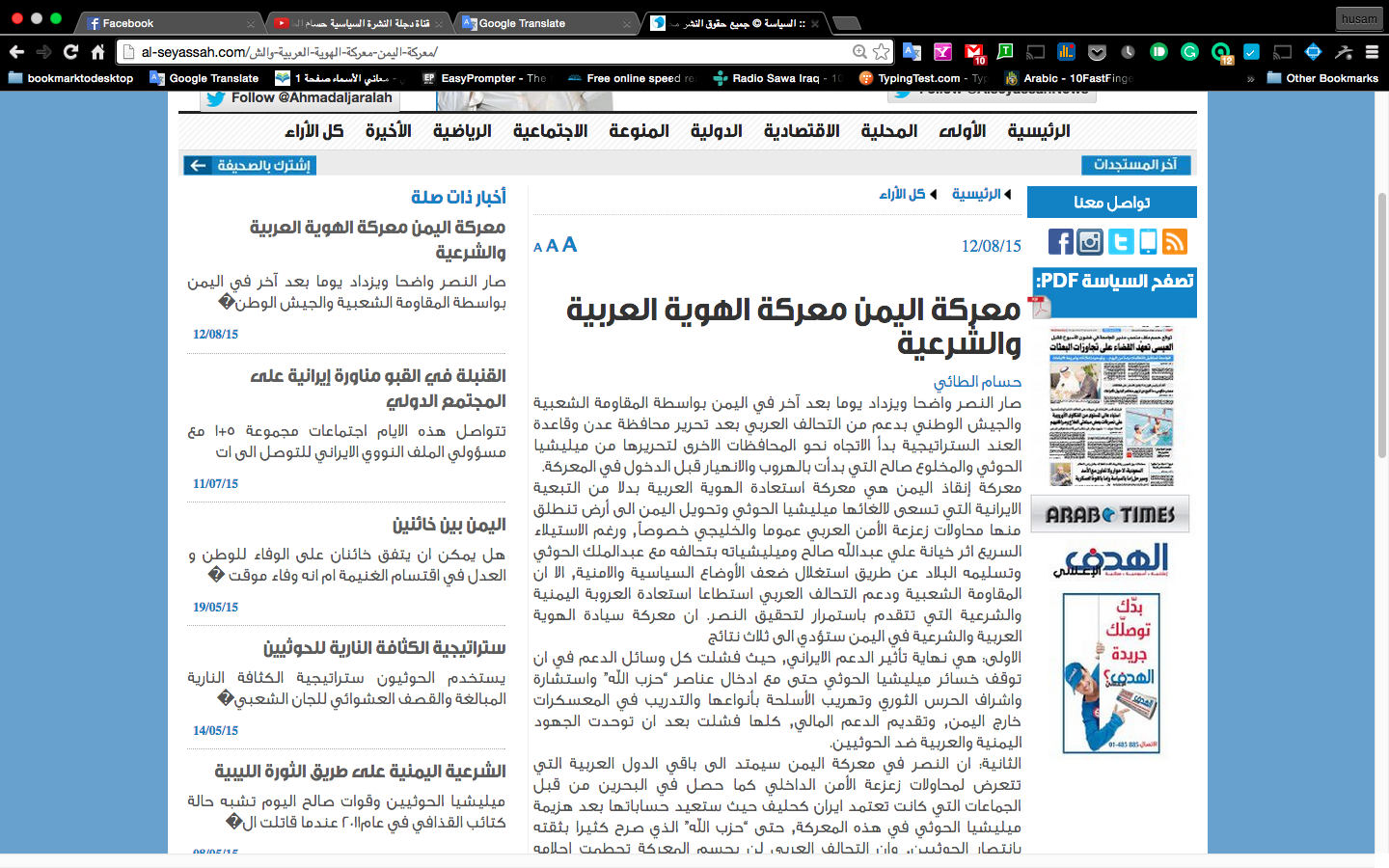Open the المنوعة navigation menu item
Image resolution: width=1389 pixels, height=868 pixels.
click(639, 131)
